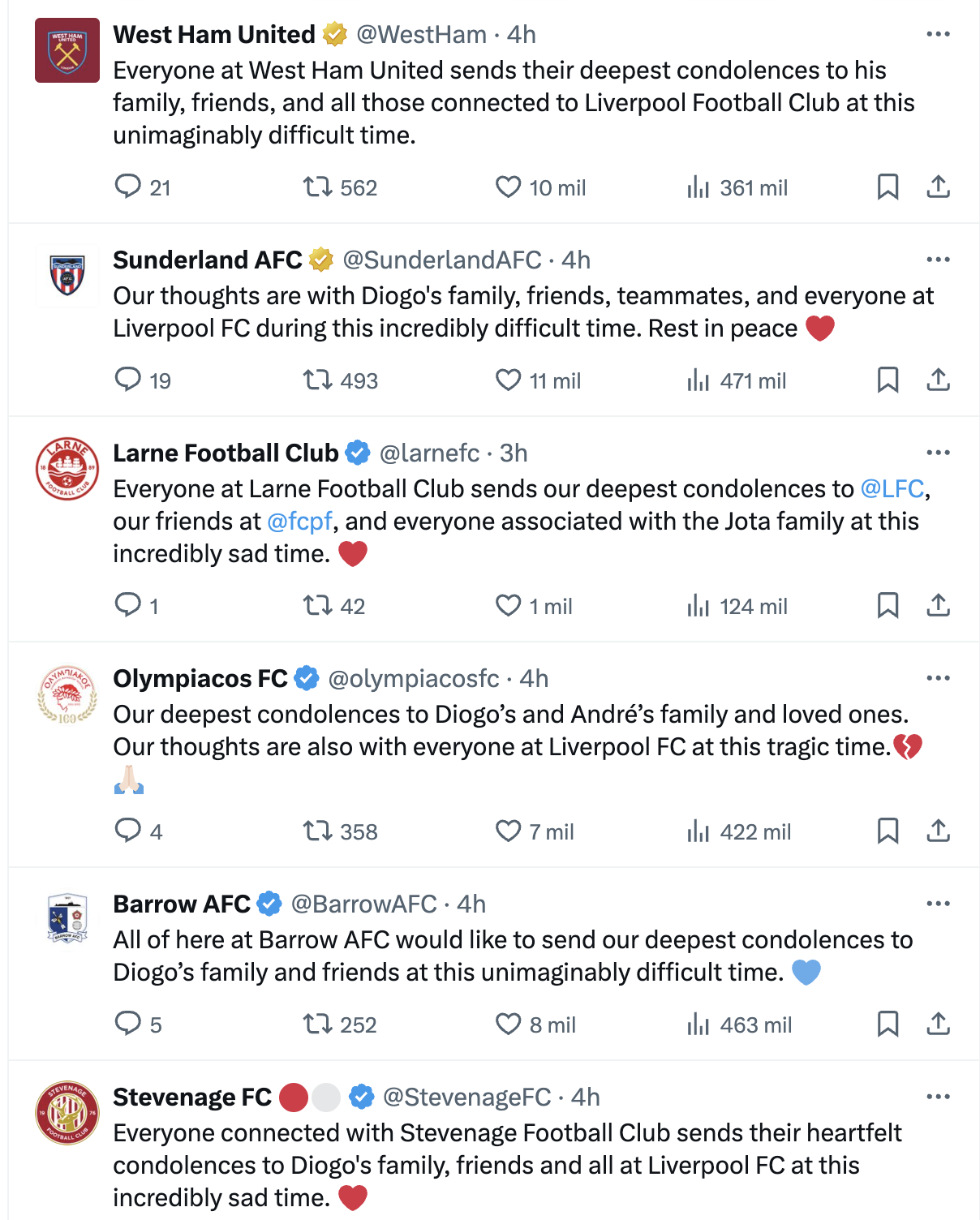Image resolution: width=980 pixels, height=1220 pixels.
Task: Reply to the Olympiacos FC tweet
Action: (128, 831)
